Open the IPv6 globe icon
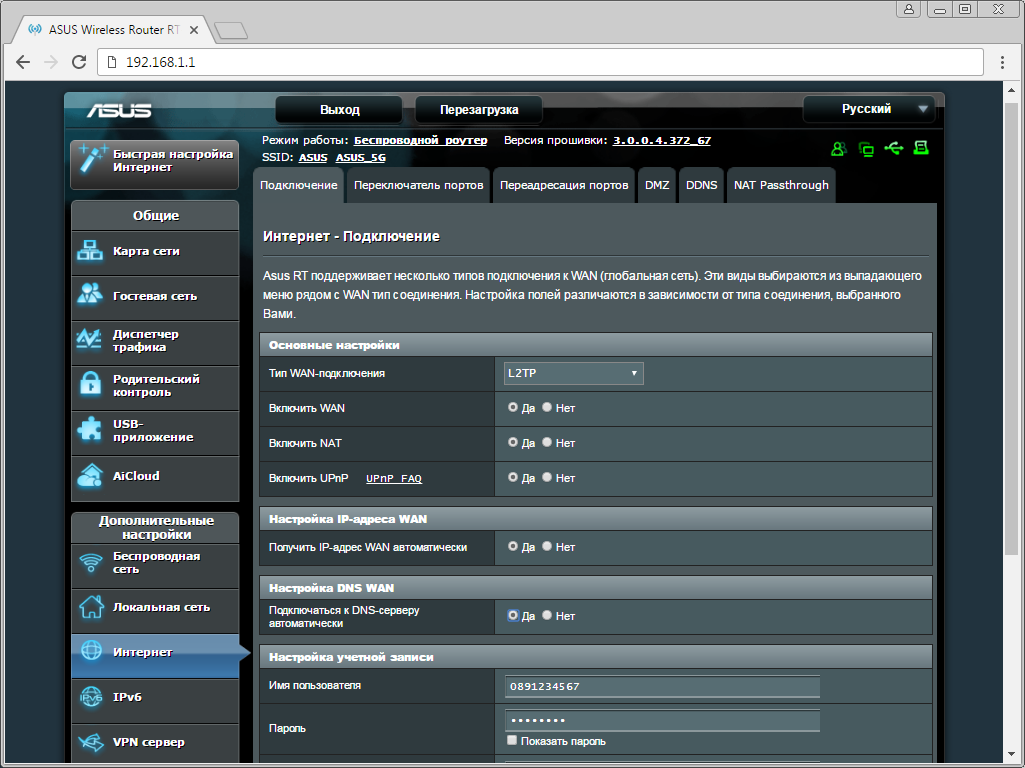The height and width of the screenshot is (768, 1025). click(x=91, y=697)
